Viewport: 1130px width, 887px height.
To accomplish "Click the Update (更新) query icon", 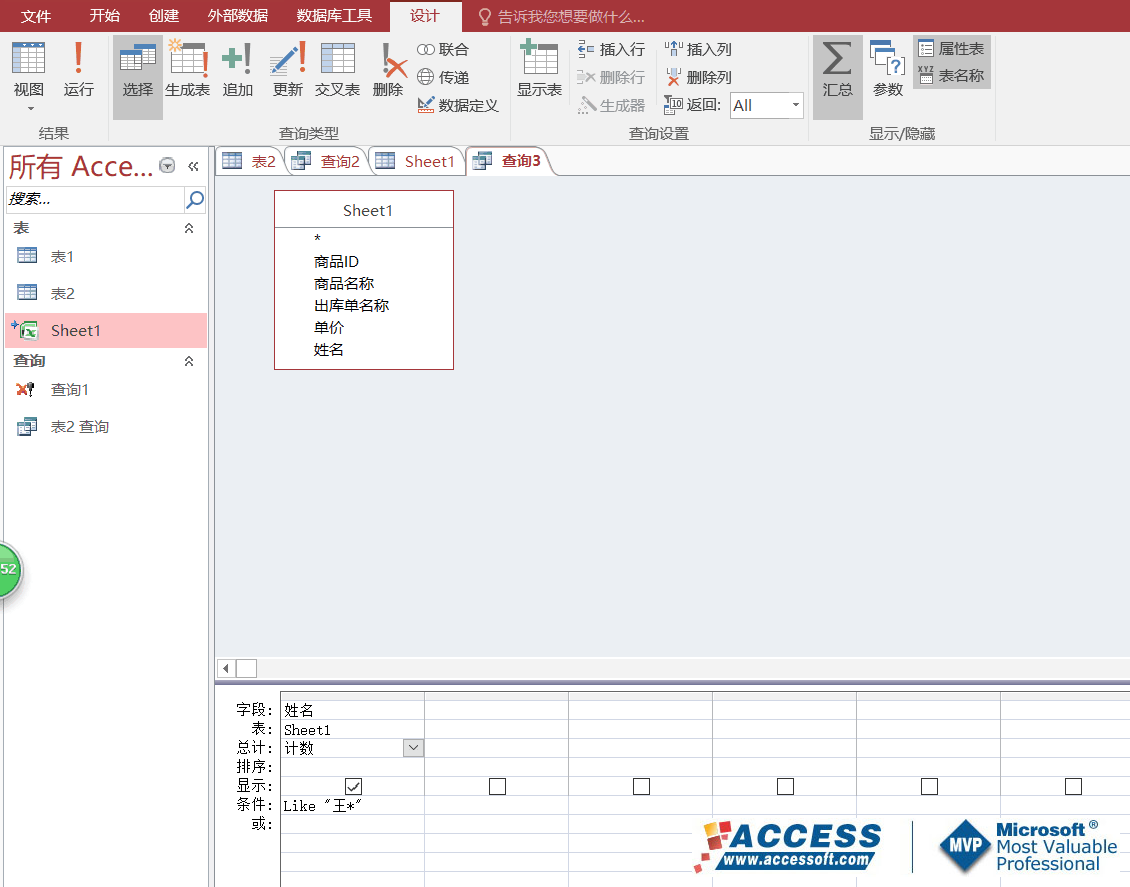I will coord(287,70).
